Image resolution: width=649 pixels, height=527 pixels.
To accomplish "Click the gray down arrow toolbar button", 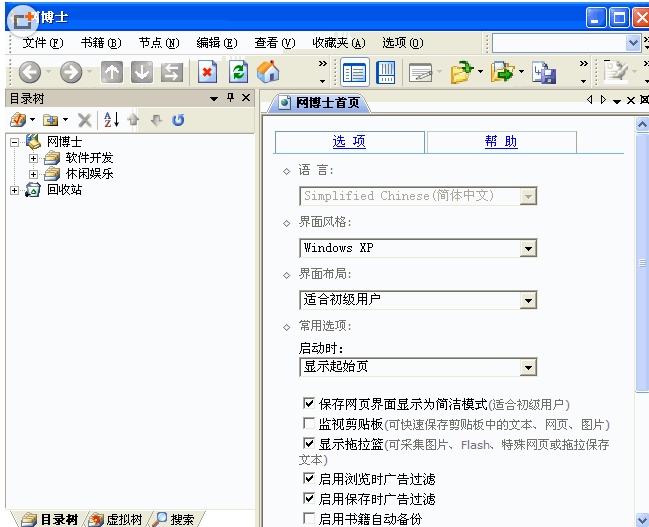I will pos(142,72).
